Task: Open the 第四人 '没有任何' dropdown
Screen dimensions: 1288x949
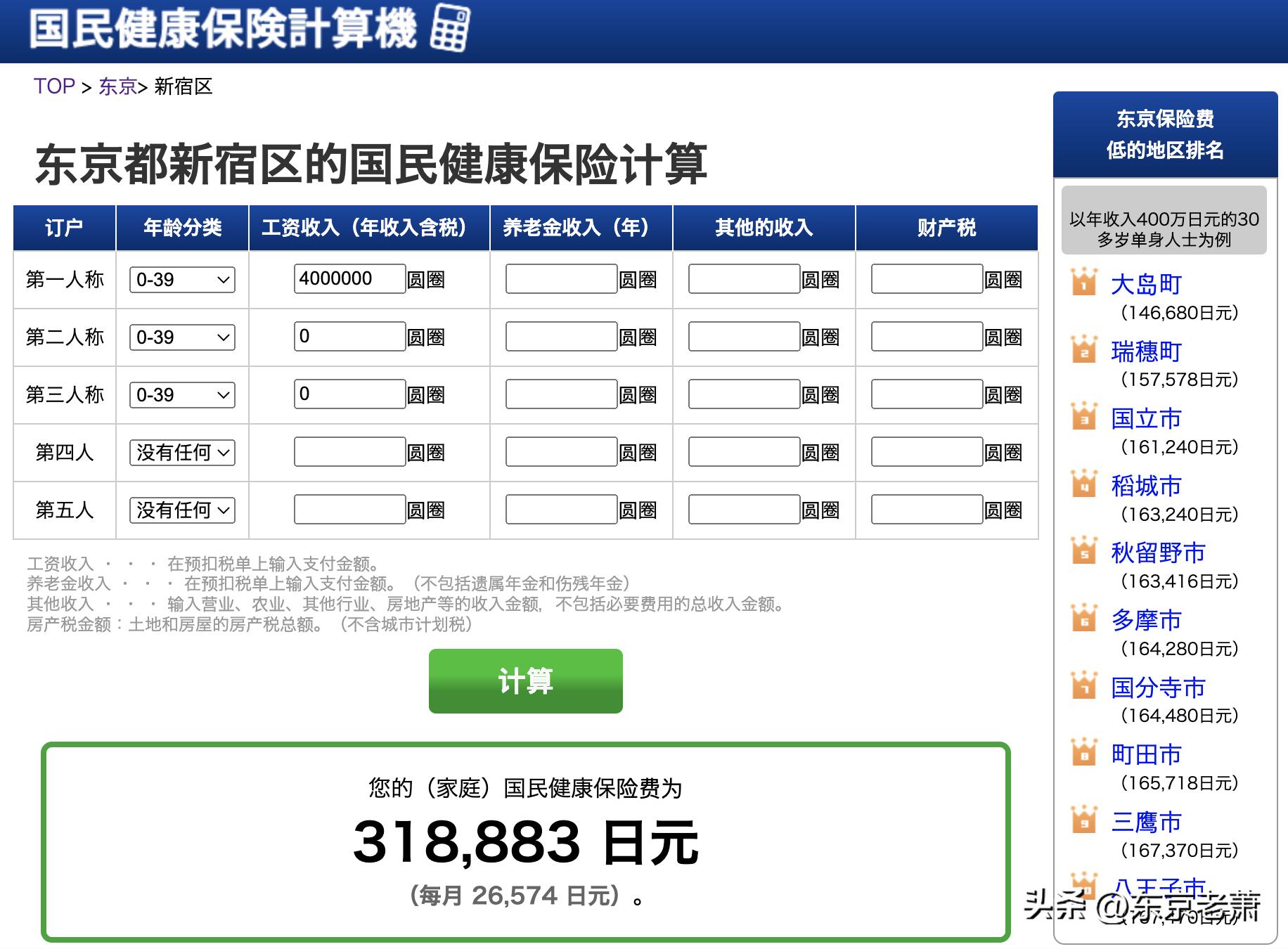Action: [181, 453]
